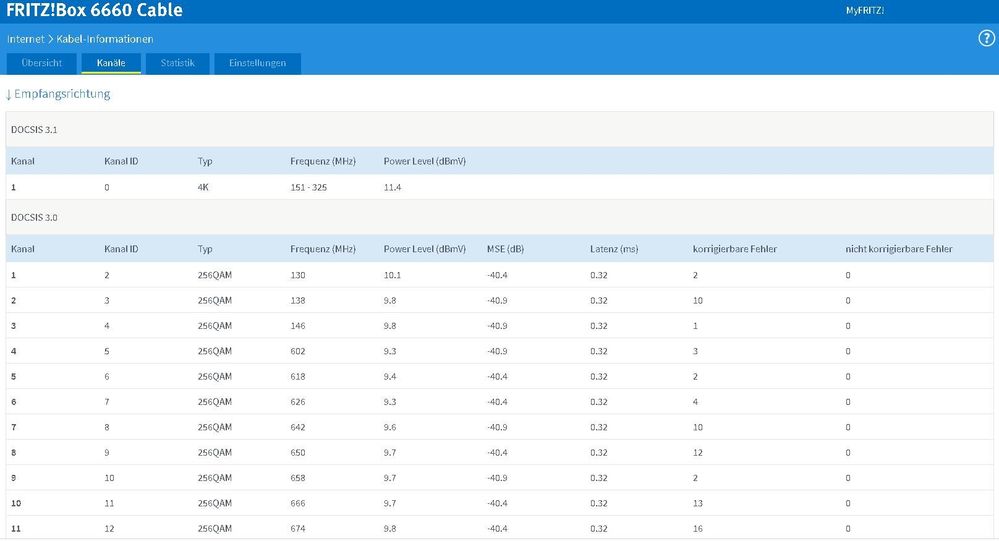Open the Statistik tab
Image resolution: width=999 pixels, height=541 pixels.
(x=178, y=63)
